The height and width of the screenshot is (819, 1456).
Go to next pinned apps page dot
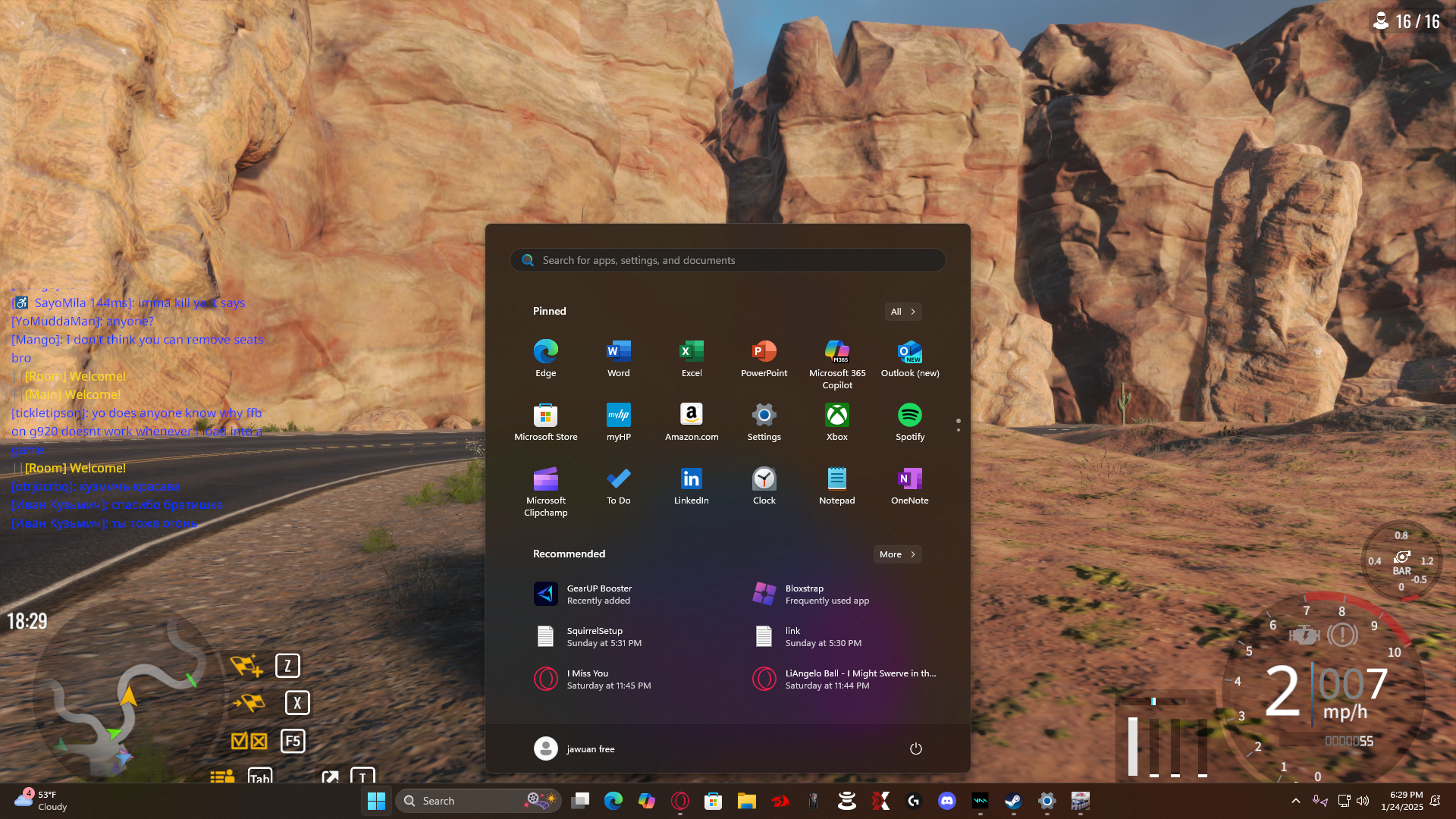[x=959, y=430]
